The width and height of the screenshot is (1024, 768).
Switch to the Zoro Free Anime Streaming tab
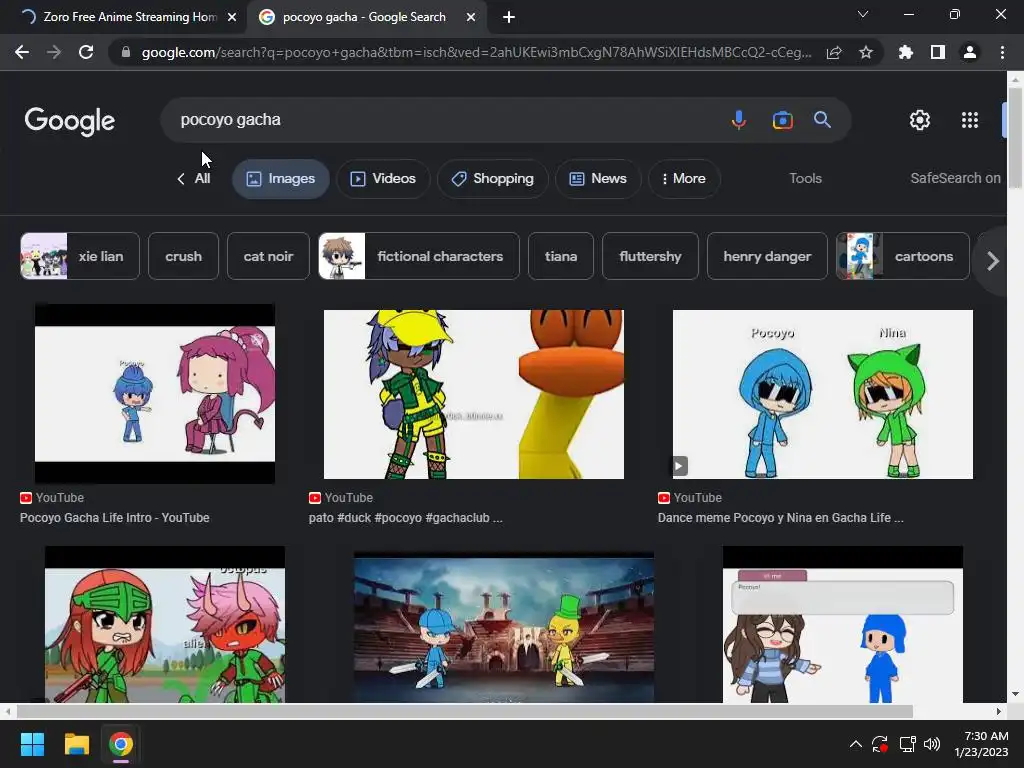coord(129,17)
